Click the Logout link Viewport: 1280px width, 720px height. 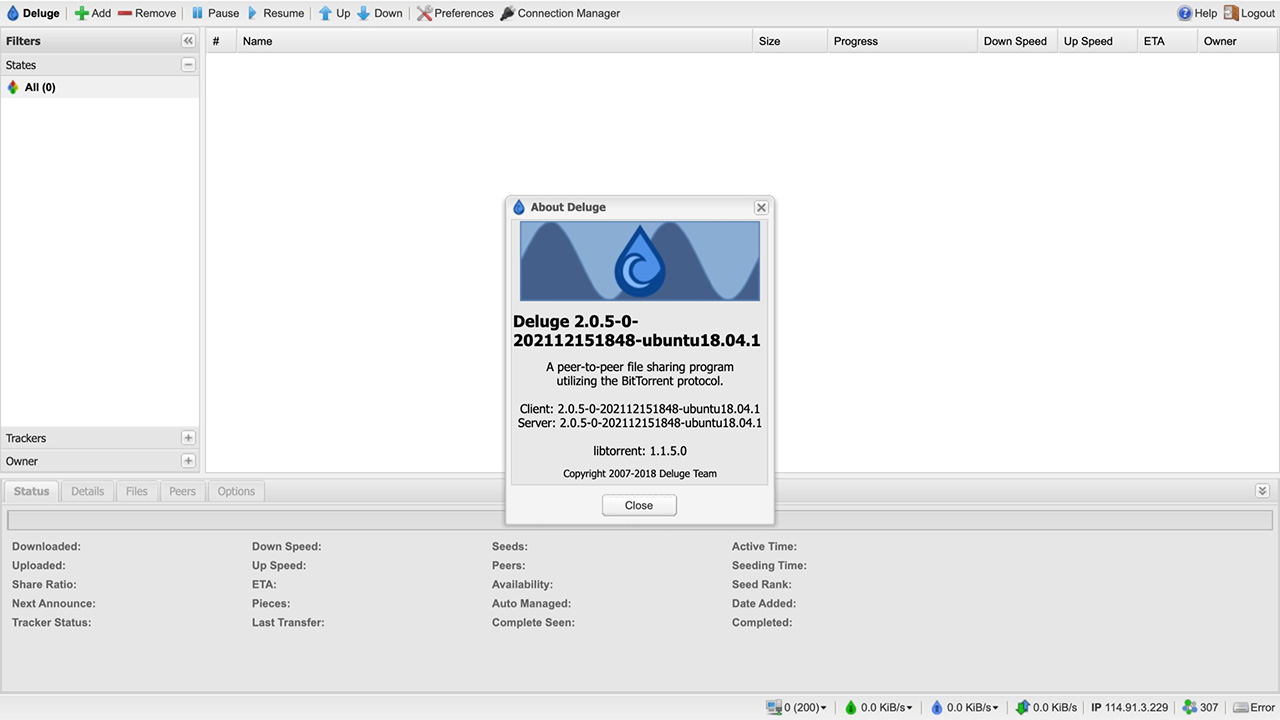point(1251,13)
